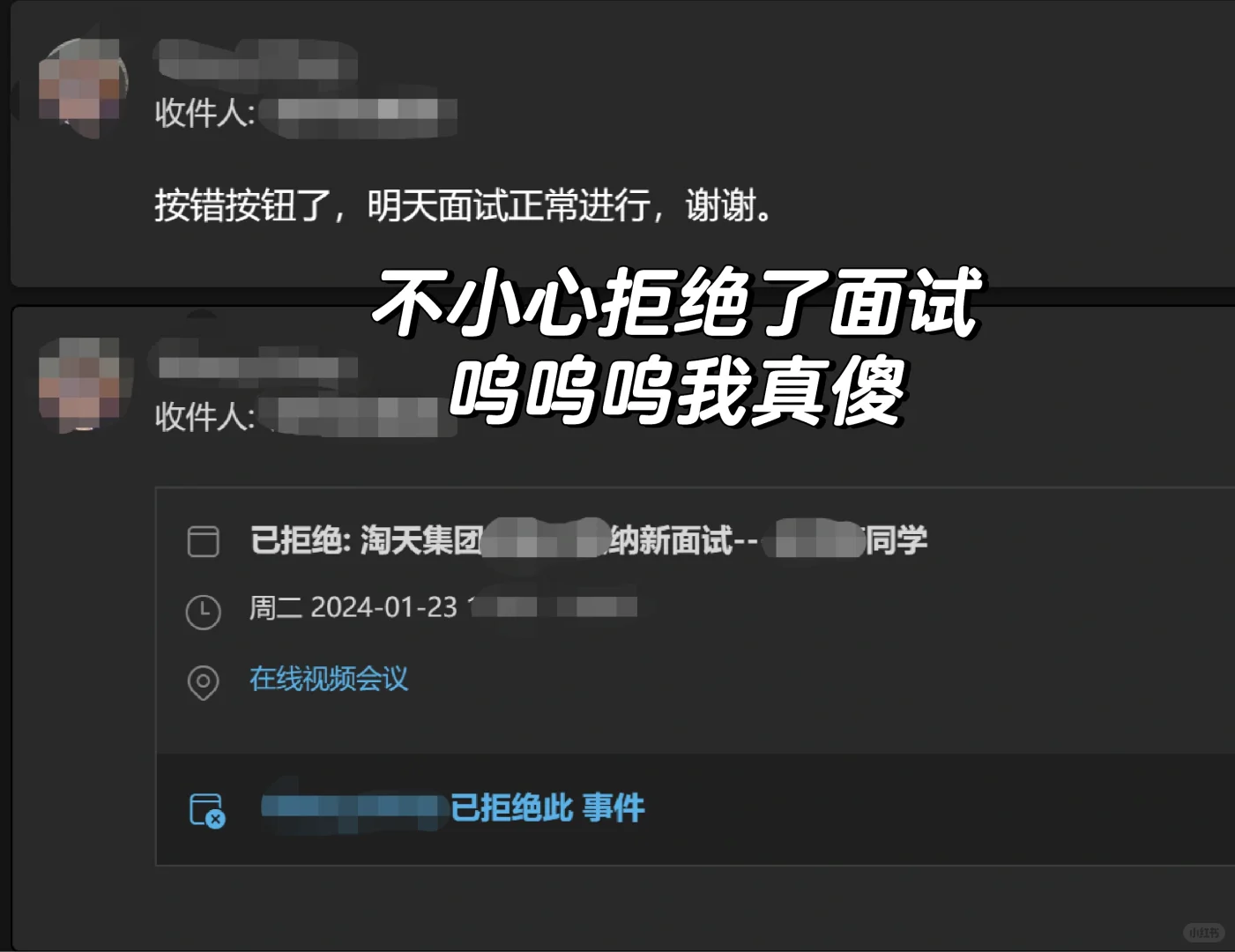Viewport: 1235px width, 952px height.
Task: Open the 在线视频会议 link
Action: (x=329, y=679)
